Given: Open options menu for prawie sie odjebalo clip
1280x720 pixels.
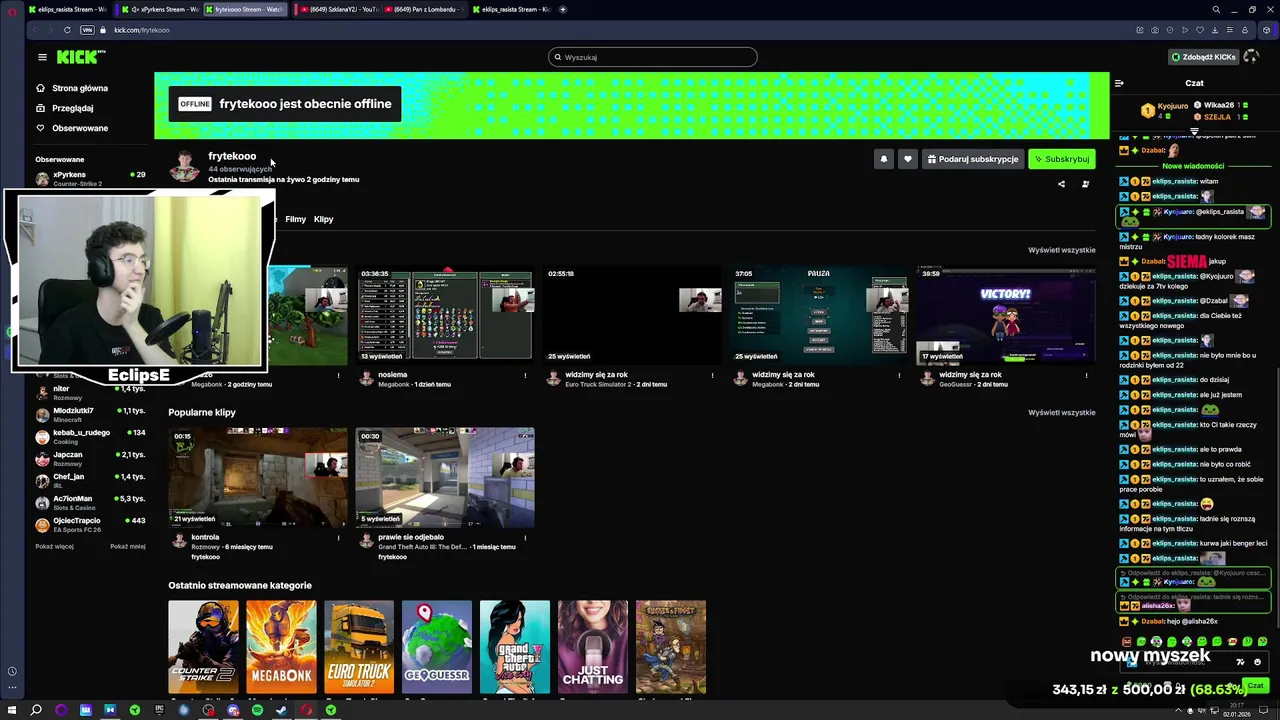Looking at the screenshot, I should pos(525,538).
